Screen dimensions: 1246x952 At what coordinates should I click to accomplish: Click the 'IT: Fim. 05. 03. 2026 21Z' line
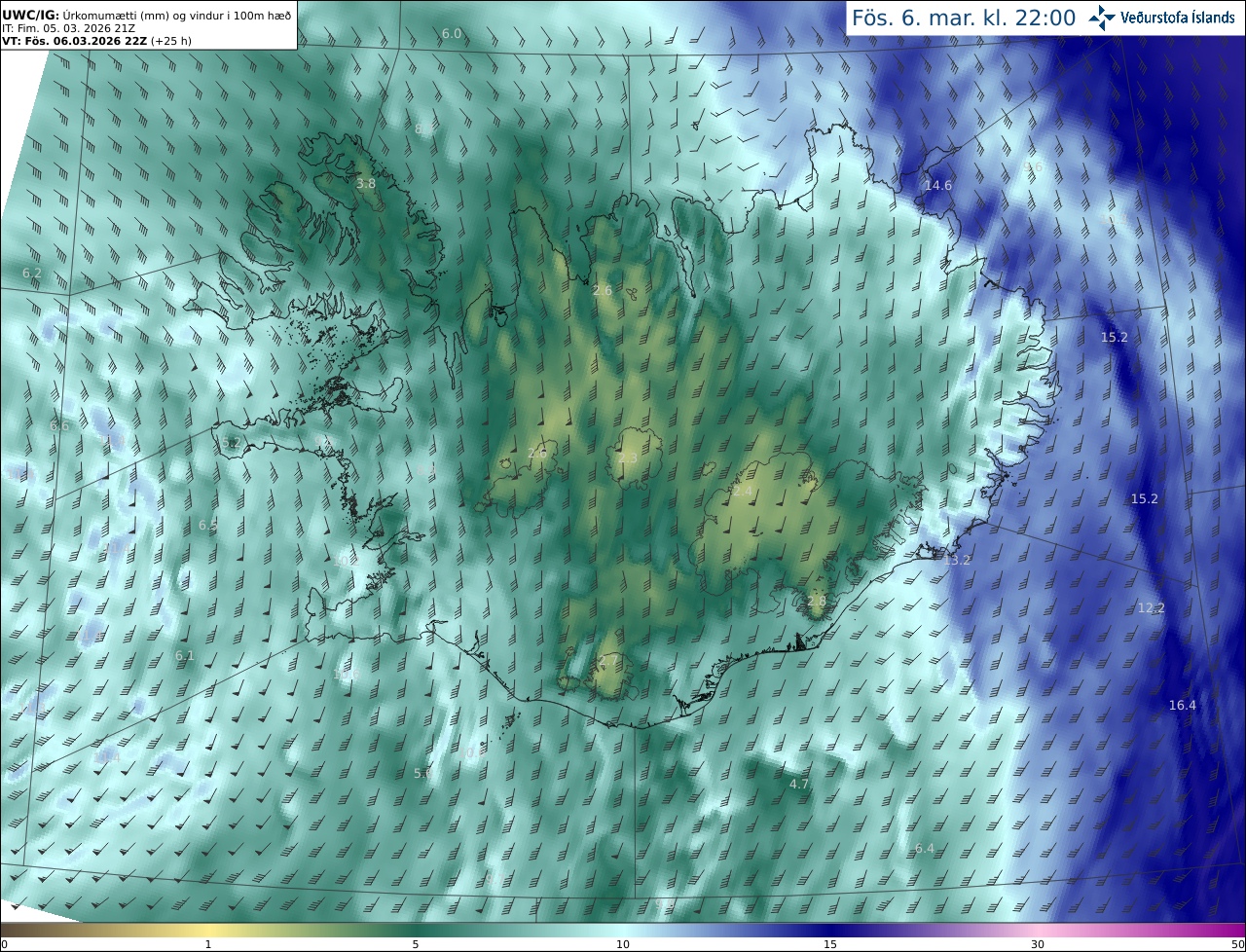69,28
